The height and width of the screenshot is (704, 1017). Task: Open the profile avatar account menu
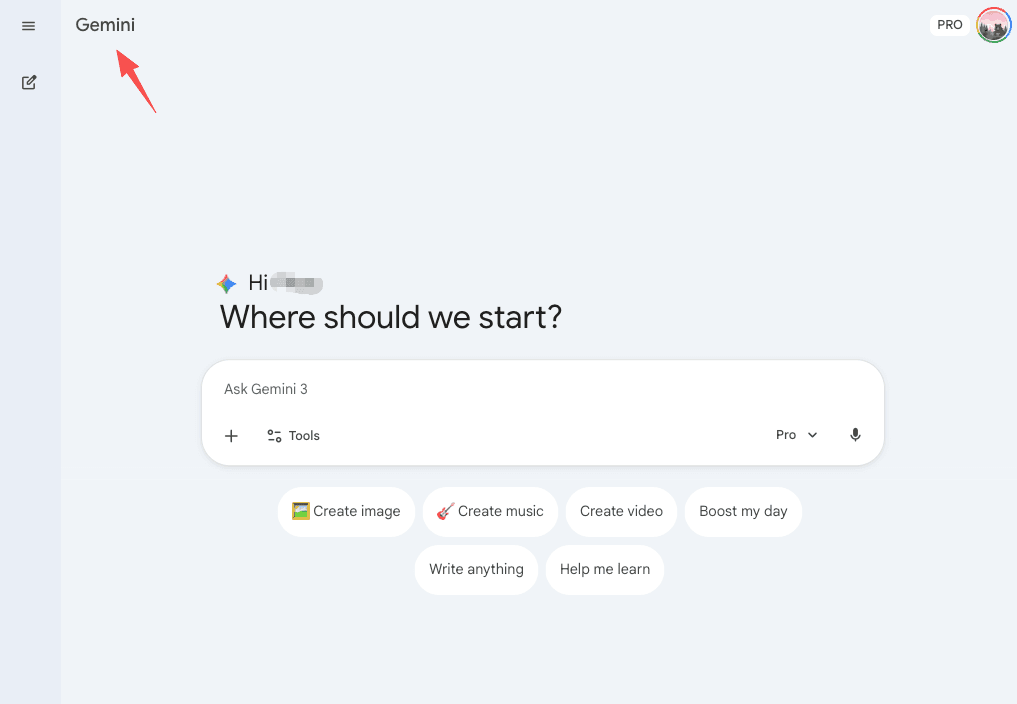(993, 25)
